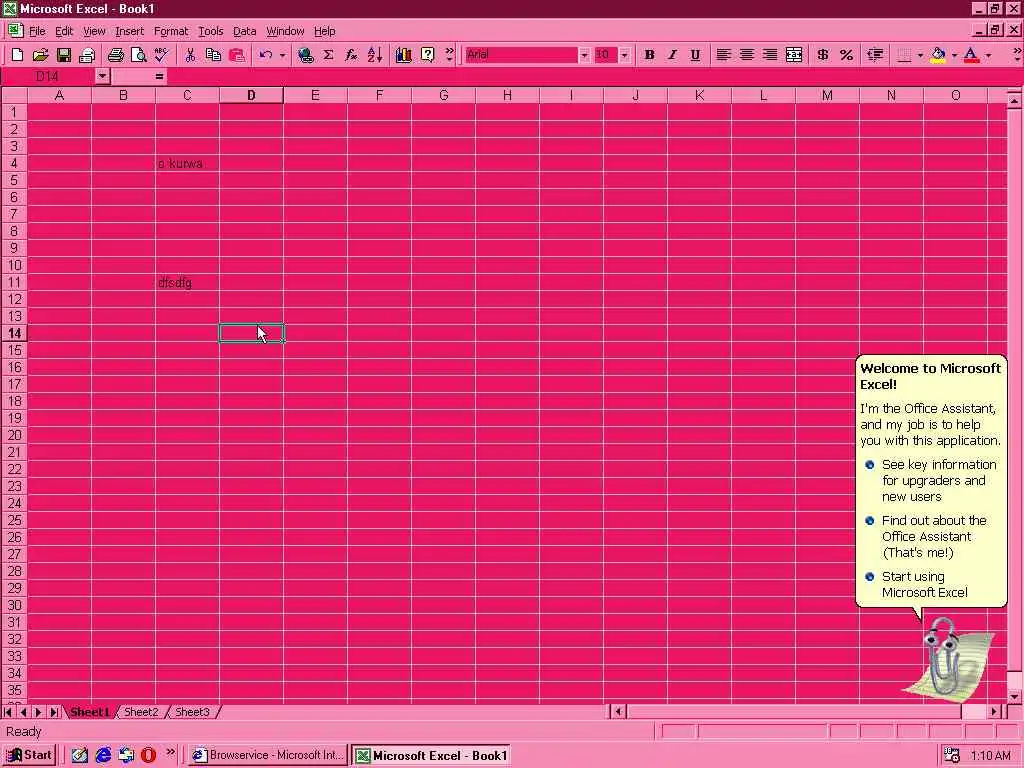Image resolution: width=1024 pixels, height=768 pixels.
Task: Switch to the Sheet2 tab
Action: [141, 712]
